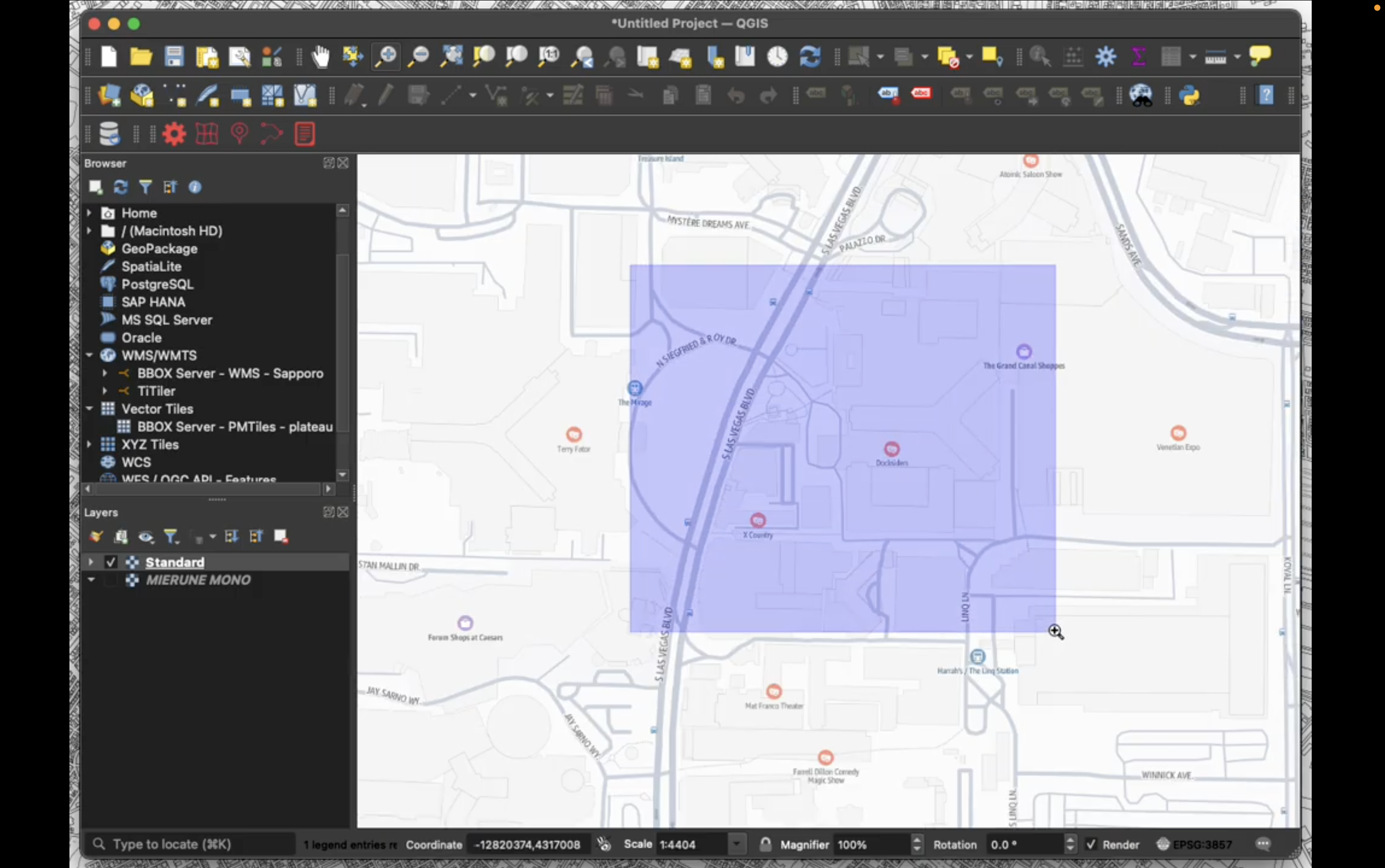Lock the map scale
Viewport: 1385px width, 868px height.
pos(765,843)
